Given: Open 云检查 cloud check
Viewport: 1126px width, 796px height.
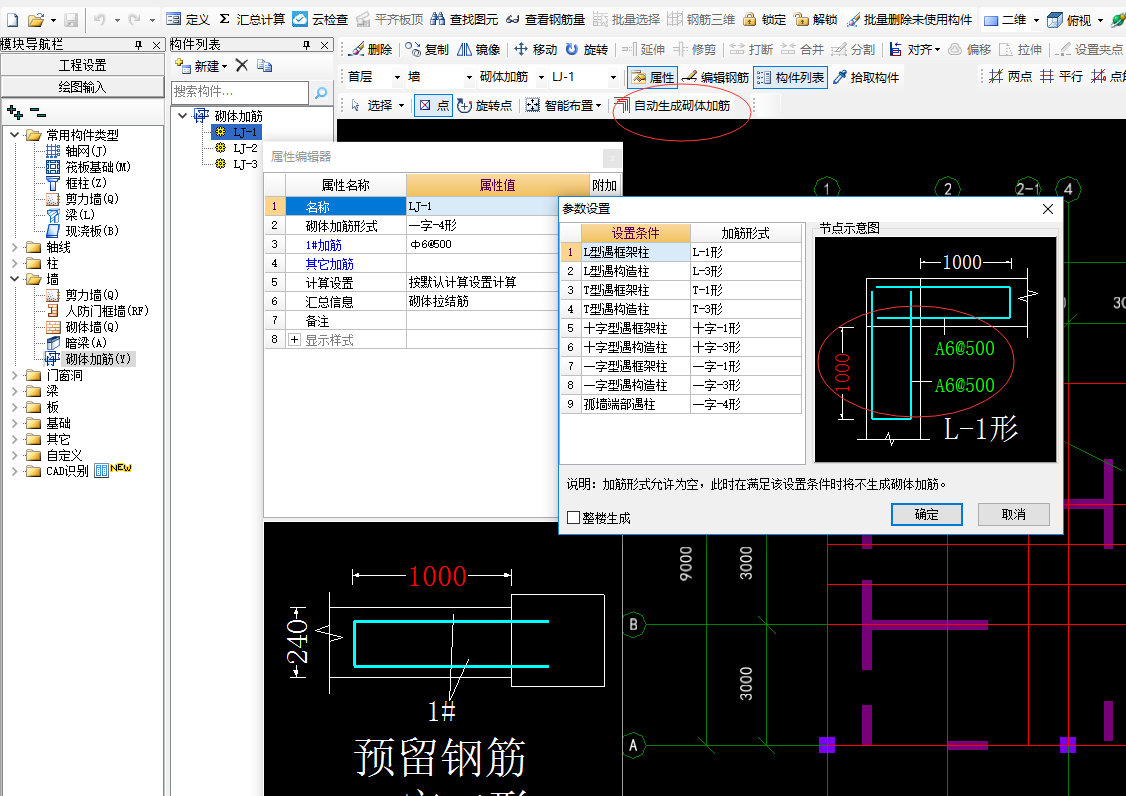Looking at the screenshot, I should [x=320, y=19].
